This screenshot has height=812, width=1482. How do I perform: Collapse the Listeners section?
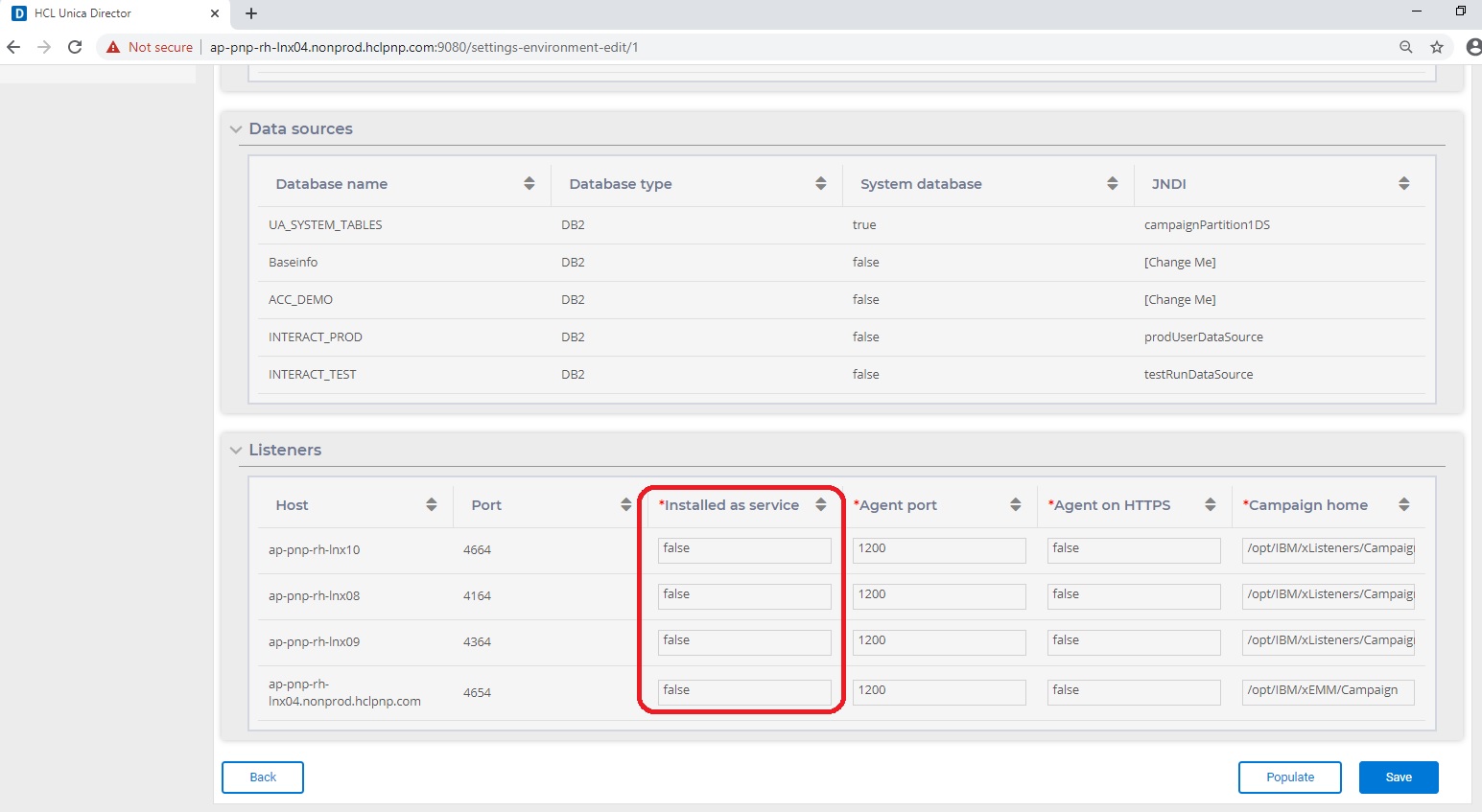(x=236, y=451)
